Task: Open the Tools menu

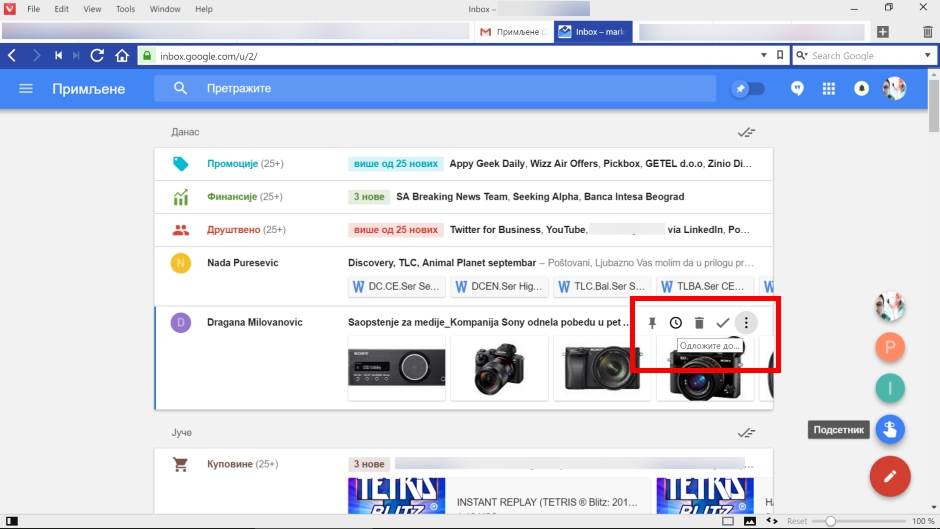Action: pyautogui.click(x=125, y=9)
